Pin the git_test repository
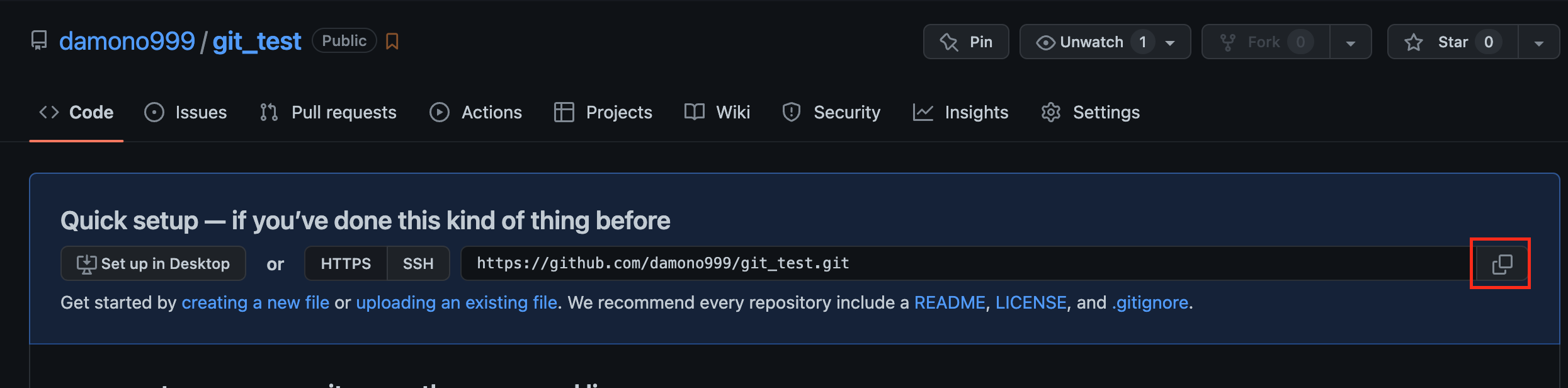Screen dimensions: 1568x388 pos(966,42)
